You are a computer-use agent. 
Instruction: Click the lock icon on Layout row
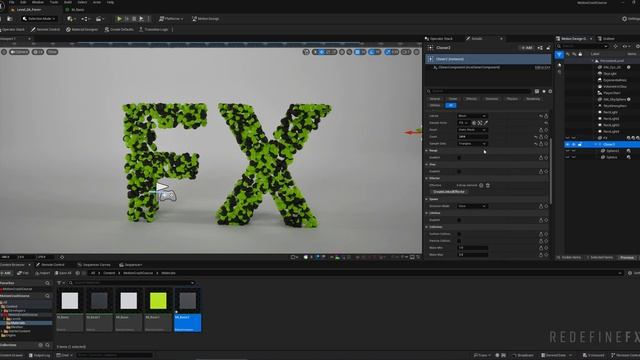pos(546,116)
